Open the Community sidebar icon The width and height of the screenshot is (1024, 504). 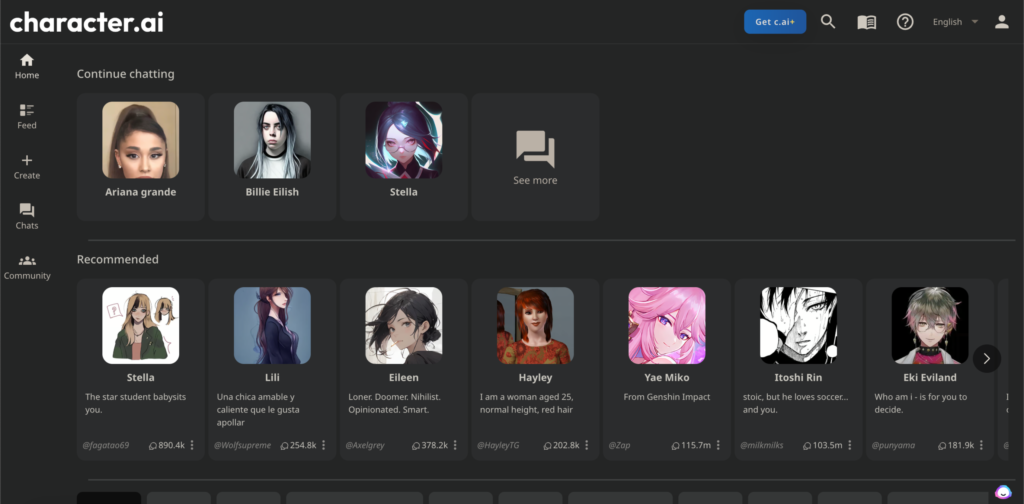[27, 266]
